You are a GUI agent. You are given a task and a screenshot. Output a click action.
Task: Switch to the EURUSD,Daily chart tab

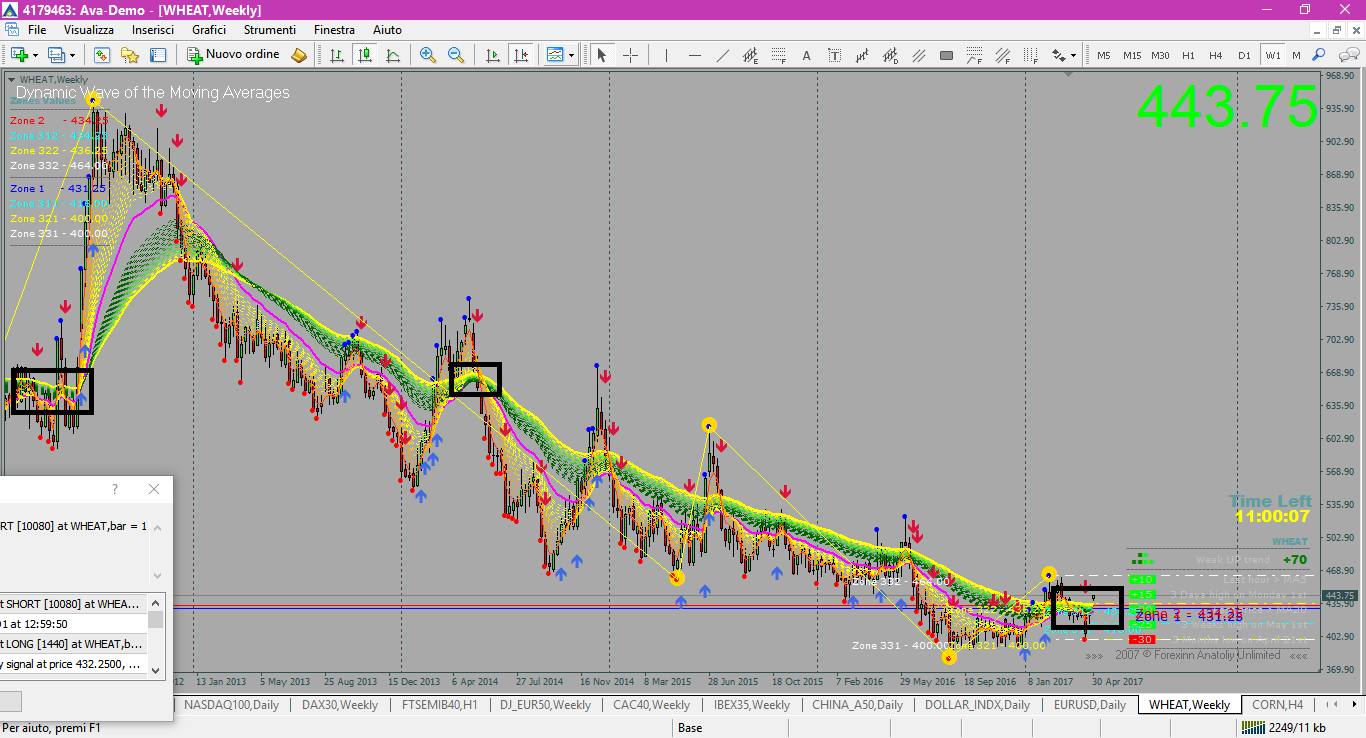pyautogui.click(x=1090, y=705)
